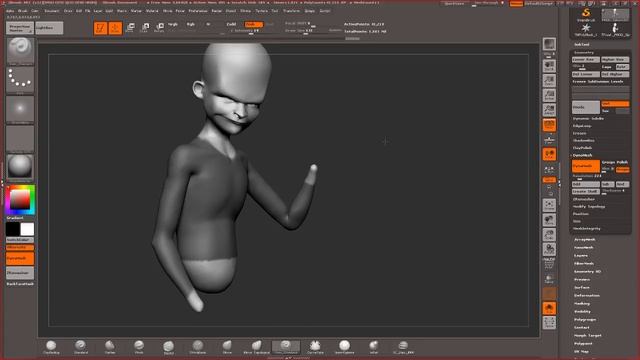This screenshot has height=360, width=640.
Task: Select the white secondary color swatch
Action: [x=27, y=229]
